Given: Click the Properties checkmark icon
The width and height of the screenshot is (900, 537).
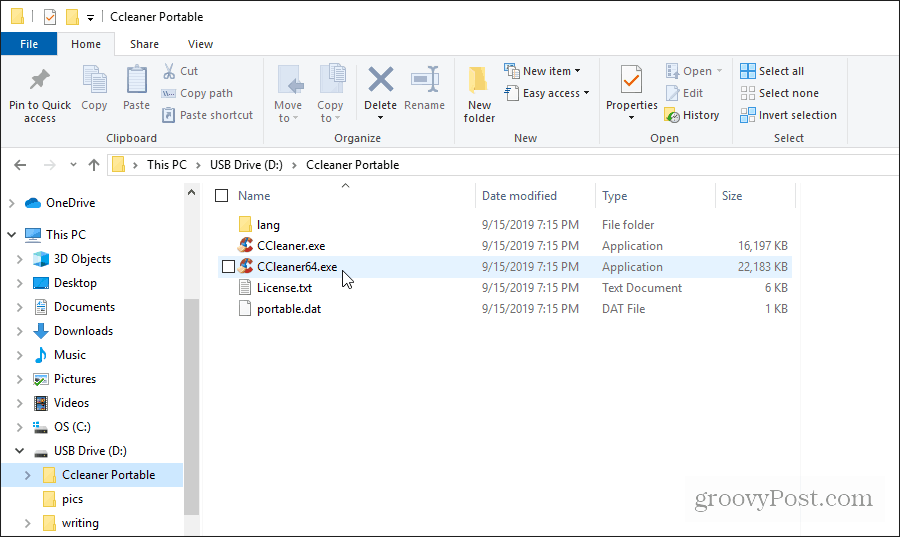Looking at the screenshot, I should (631, 80).
